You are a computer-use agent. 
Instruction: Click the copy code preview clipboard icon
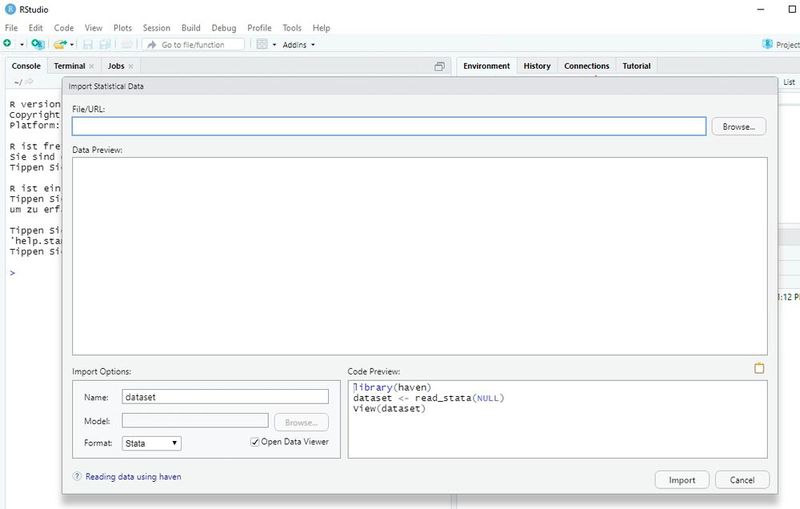point(759,368)
